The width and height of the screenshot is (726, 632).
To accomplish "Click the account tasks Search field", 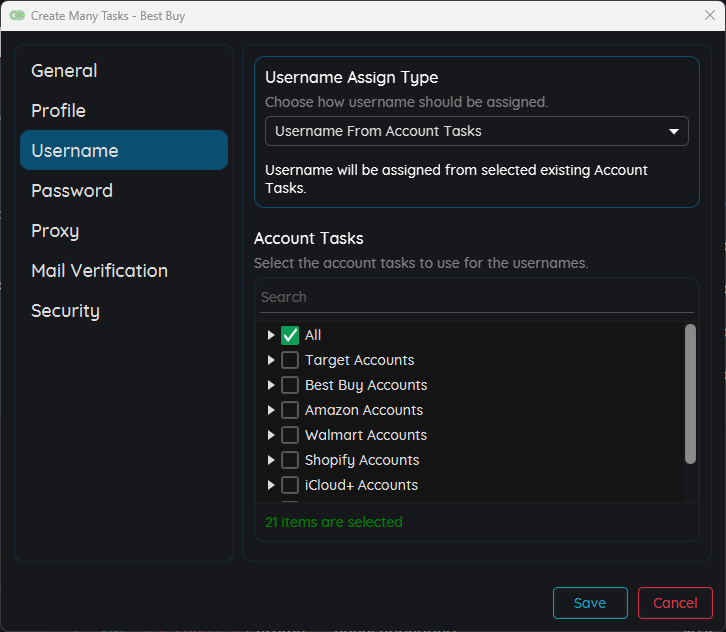I will (476, 297).
